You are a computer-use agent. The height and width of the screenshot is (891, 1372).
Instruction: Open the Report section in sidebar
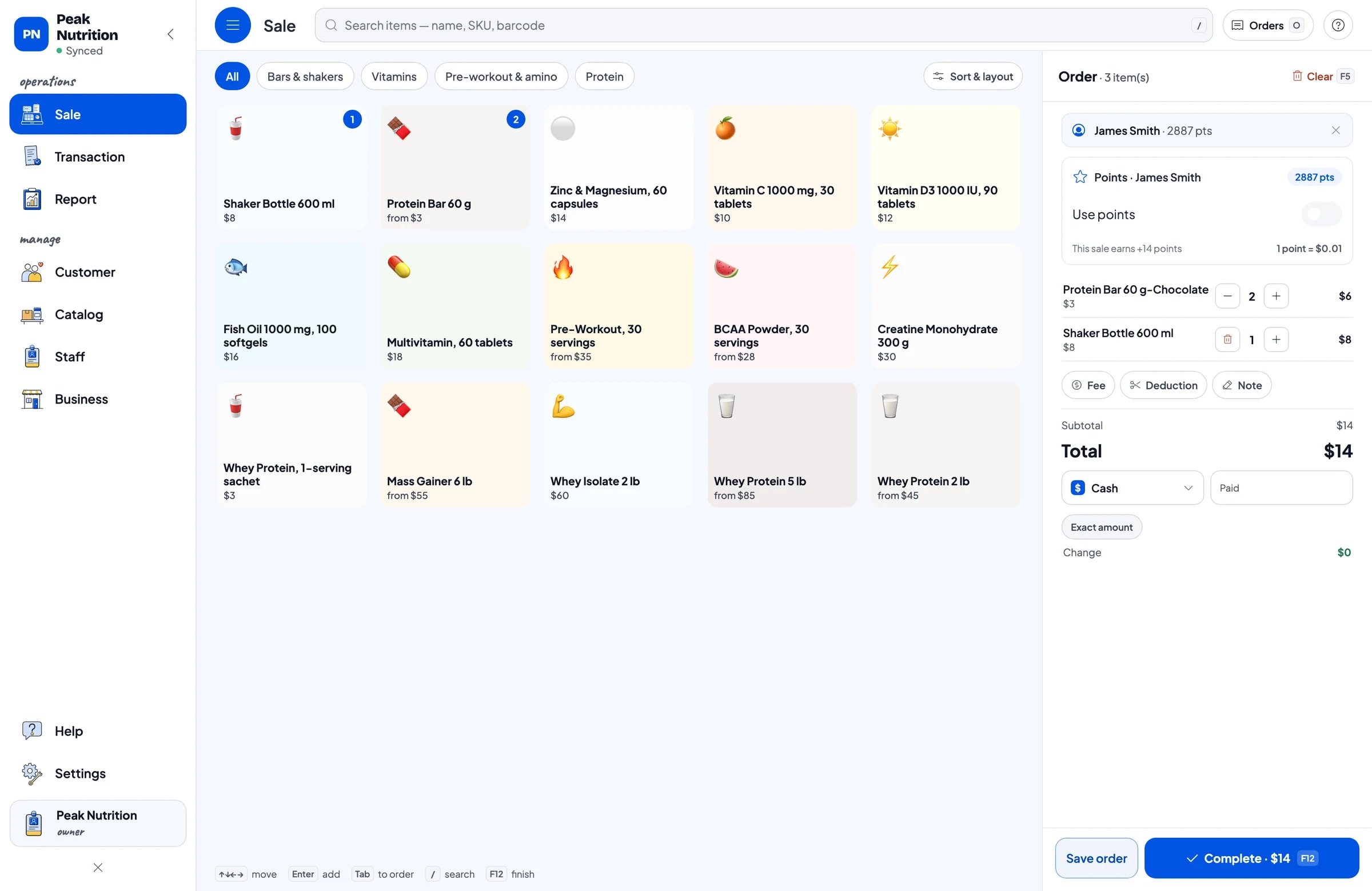pyautogui.click(x=98, y=199)
